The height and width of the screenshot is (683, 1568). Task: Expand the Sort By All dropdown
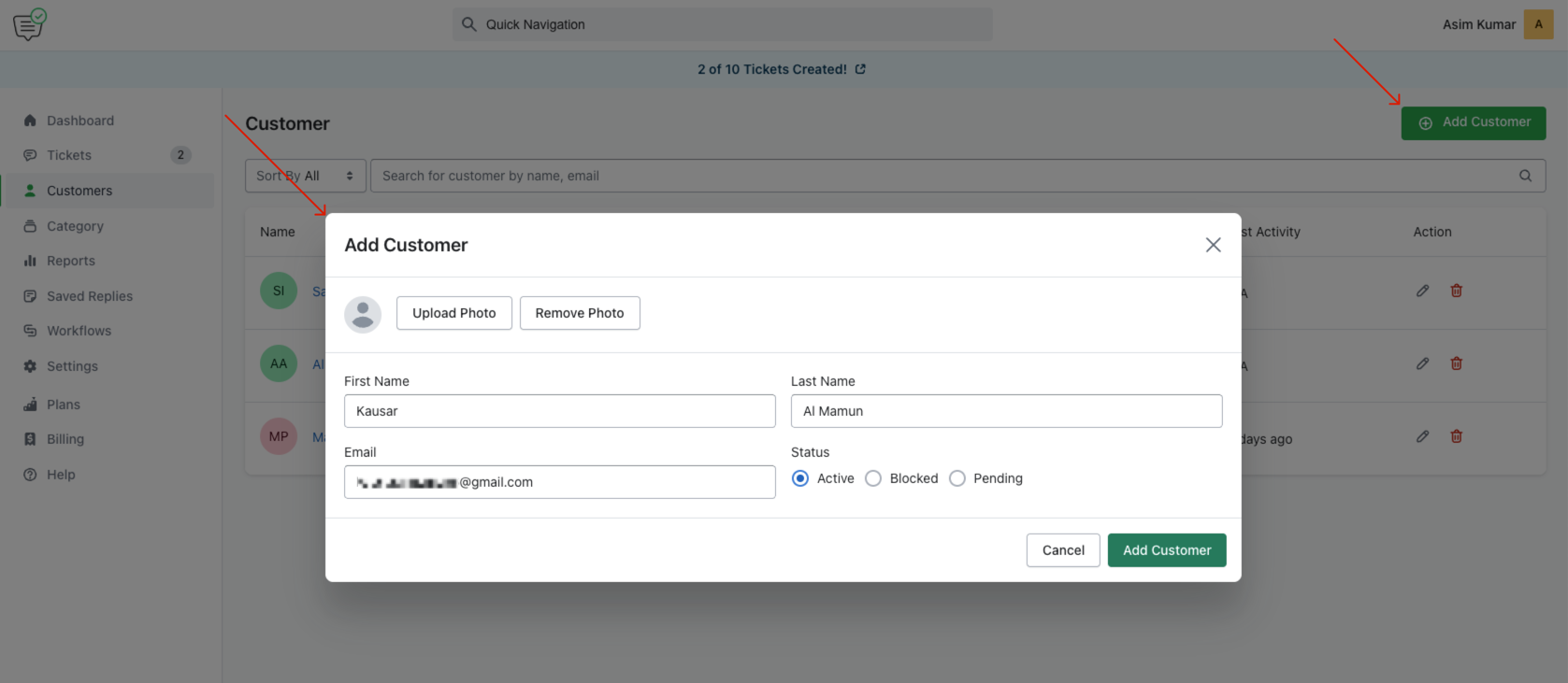pyautogui.click(x=305, y=176)
